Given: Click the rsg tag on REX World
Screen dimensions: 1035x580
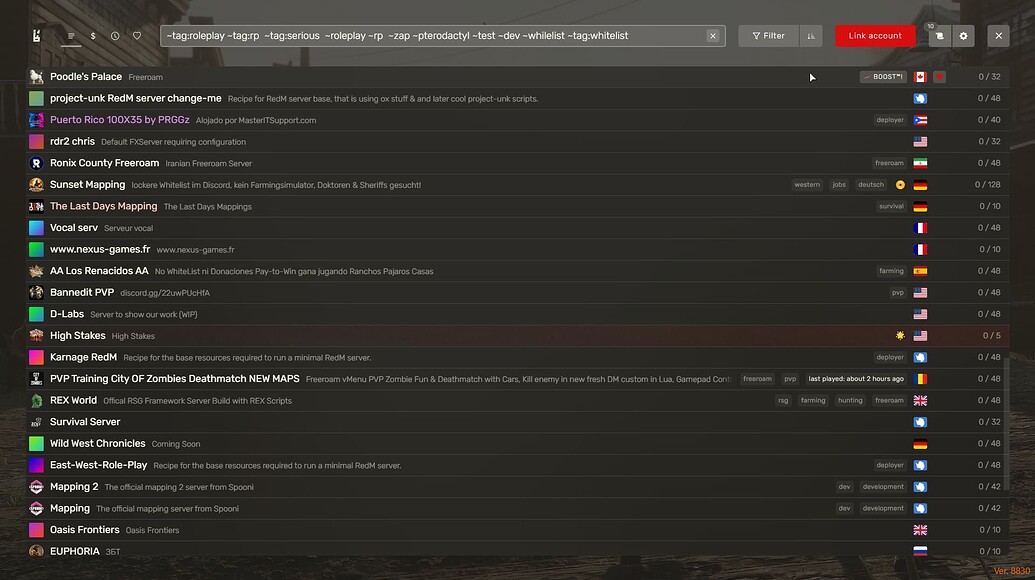Looking at the screenshot, I should pos(783,401).
